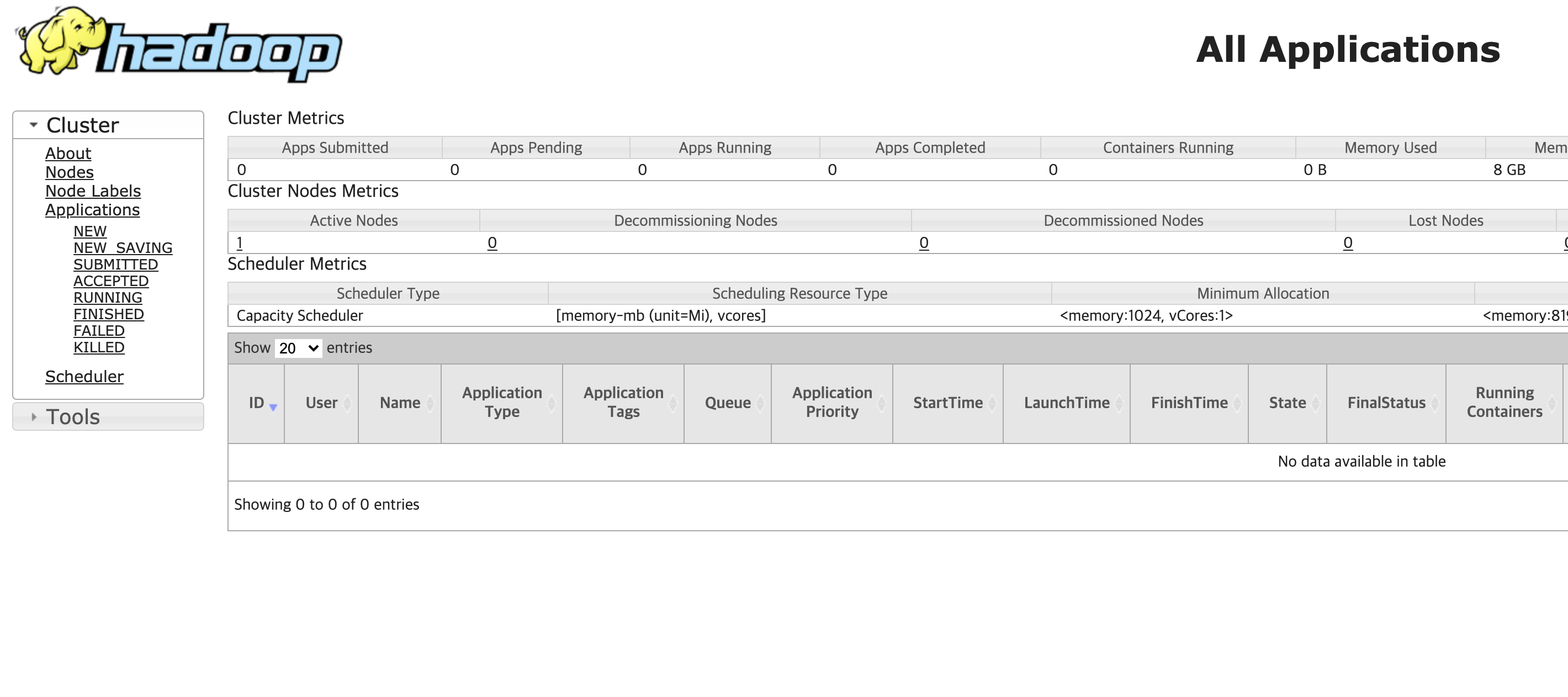Sort by the Application Type column
Screen dimensions: 1568x697
(x=551, y=403)
